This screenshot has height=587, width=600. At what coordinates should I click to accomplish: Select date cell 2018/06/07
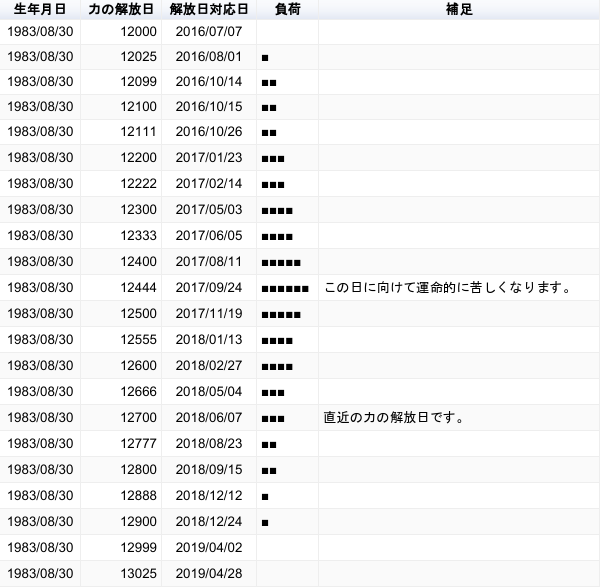(x=209, y=417)
